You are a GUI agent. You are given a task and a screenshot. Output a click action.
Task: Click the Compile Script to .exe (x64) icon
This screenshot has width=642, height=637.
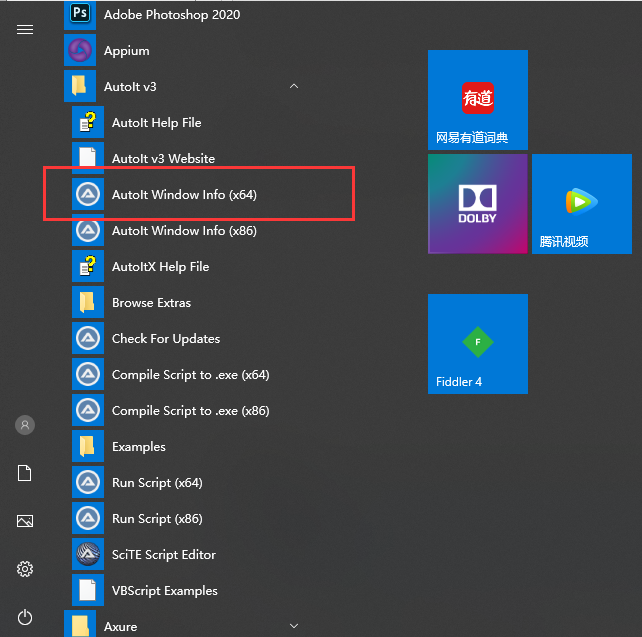point(88,374)
